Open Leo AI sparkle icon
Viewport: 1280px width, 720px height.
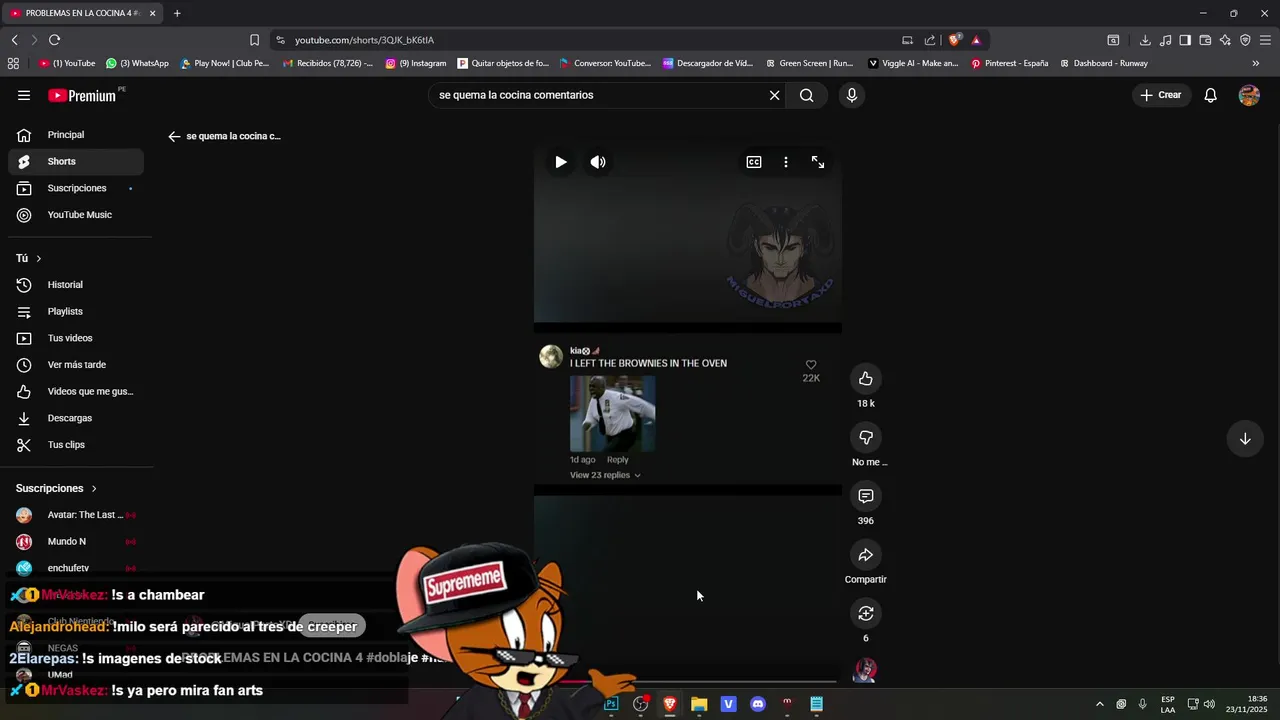pos(1225,40)
